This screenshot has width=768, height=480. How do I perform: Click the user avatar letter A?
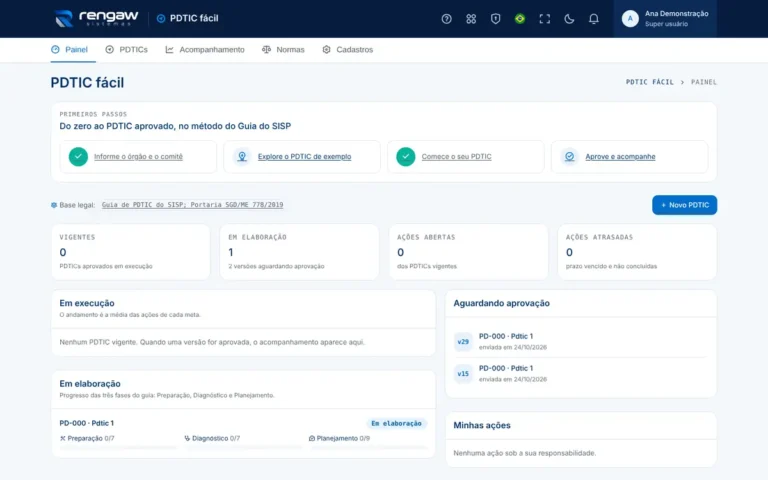pyautogui.click(x=630, y=19)
